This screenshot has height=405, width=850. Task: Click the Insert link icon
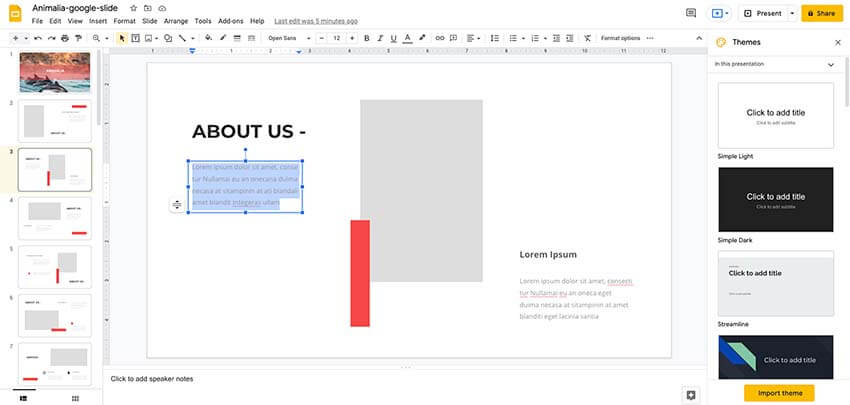pos(439,38)
